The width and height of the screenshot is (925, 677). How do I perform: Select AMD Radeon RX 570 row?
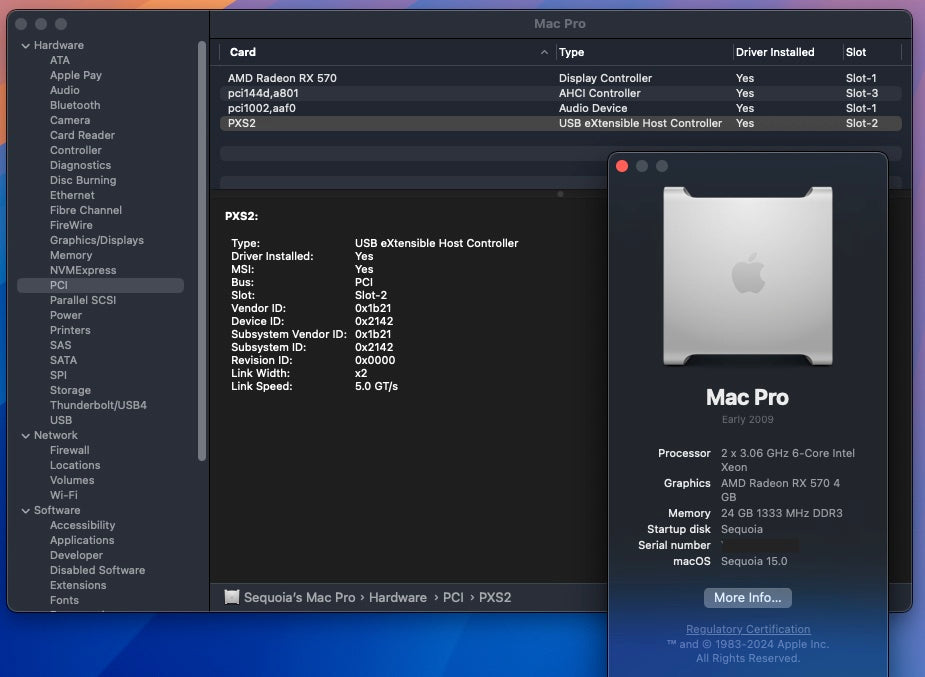coord(289,78)
